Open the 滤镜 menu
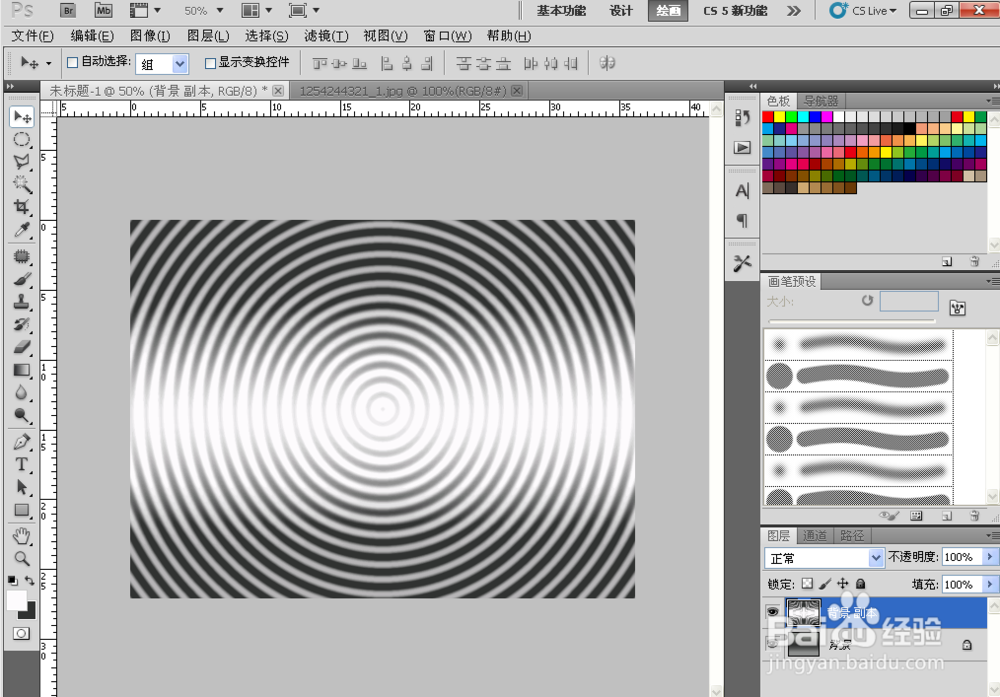This screenshot has height=697, width=1000. tap(325, 36)
